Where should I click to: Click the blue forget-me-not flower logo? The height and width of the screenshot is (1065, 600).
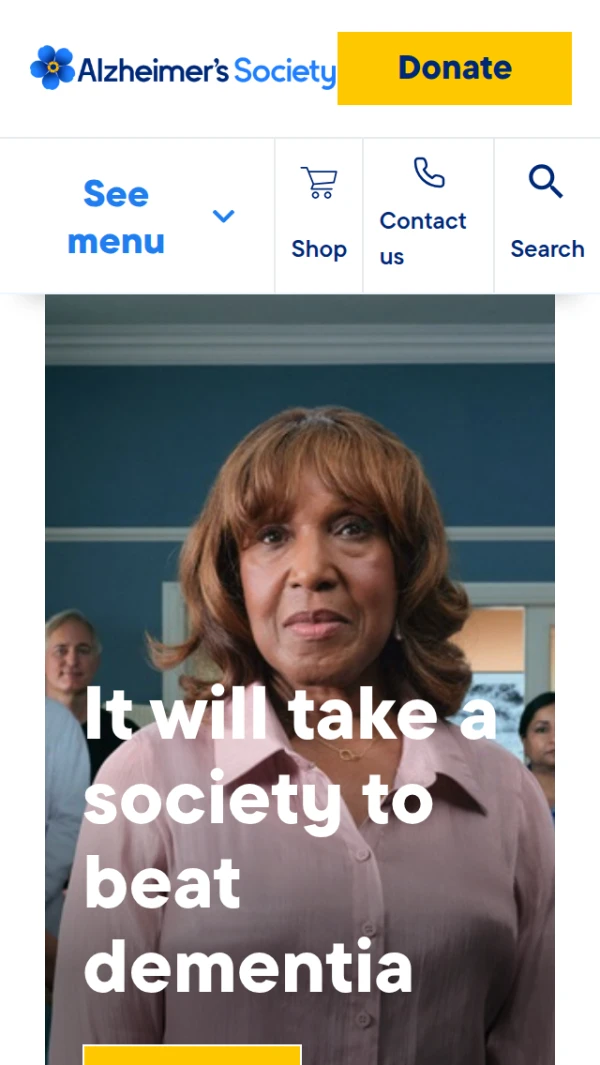pos(52,67)
